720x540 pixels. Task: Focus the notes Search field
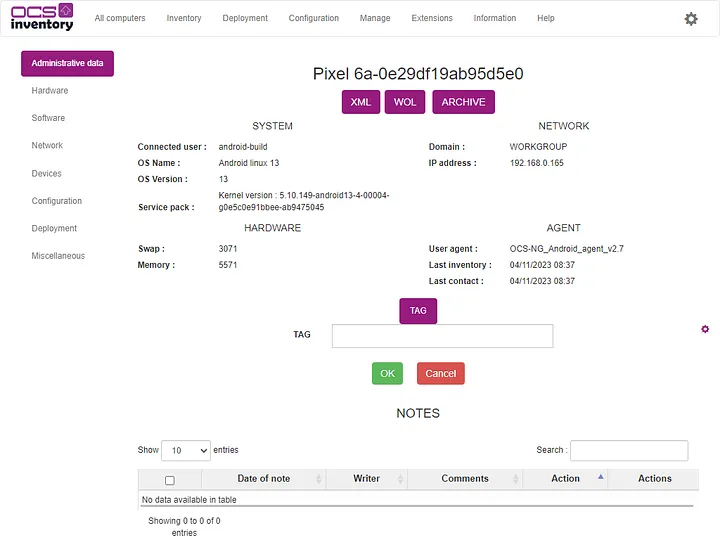tap(629, 450)
